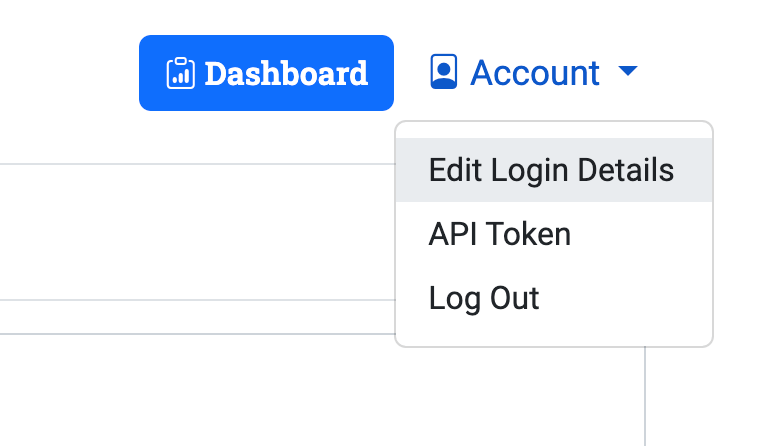Click the clipboard chart icon on Dashboard
Viewport: 762px width, 446px height.
click(180, 73)
